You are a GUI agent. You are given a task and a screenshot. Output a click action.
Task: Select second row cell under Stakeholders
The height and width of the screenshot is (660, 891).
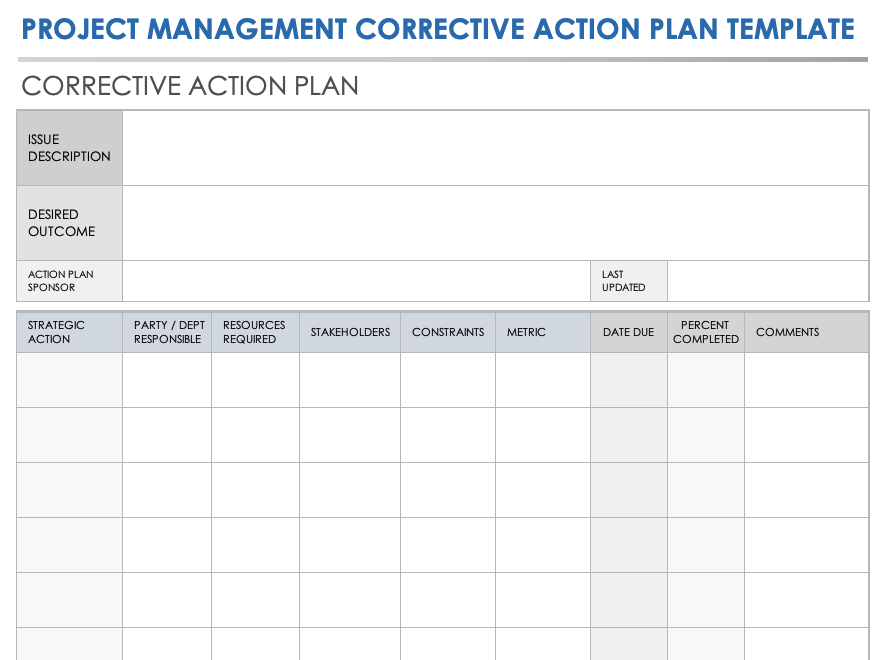coord(350,435)
